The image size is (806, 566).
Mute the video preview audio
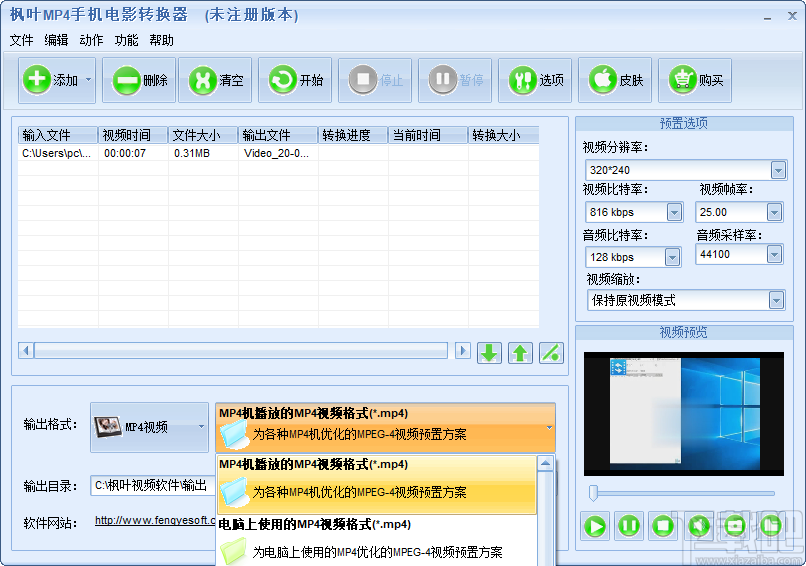pos(700,525)
